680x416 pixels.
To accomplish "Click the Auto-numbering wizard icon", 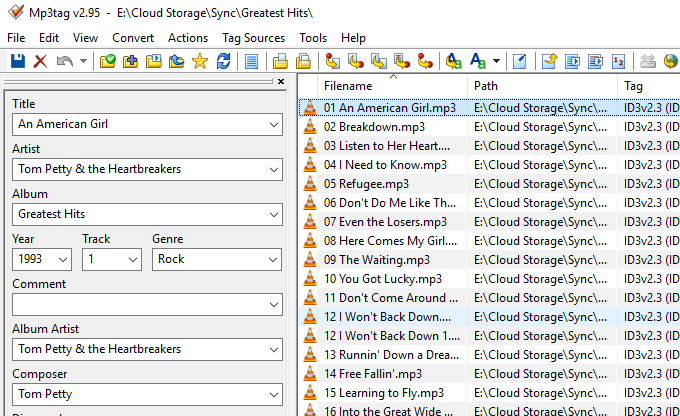I will 618,61.
